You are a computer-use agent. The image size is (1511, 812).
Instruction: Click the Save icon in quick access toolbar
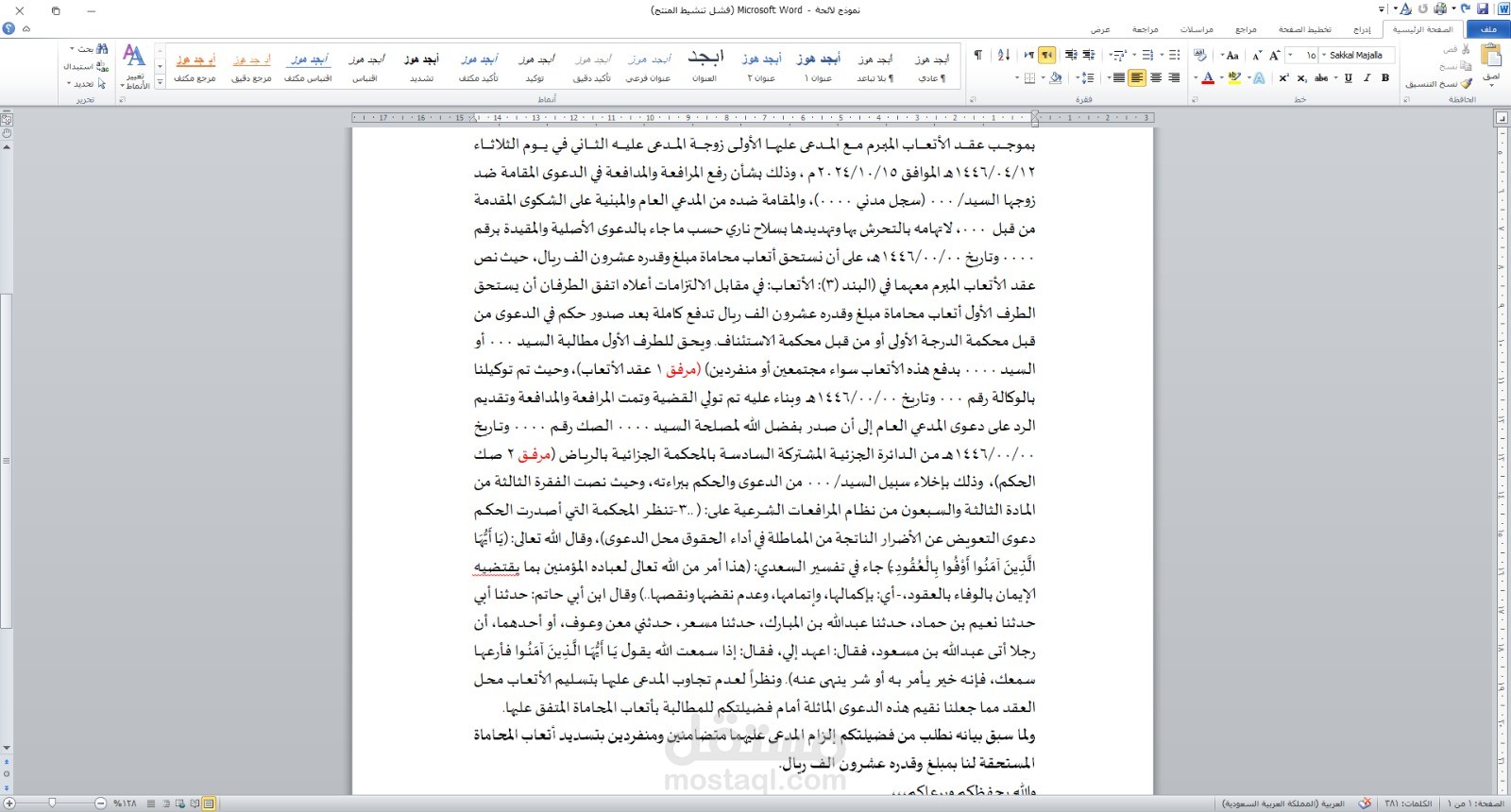[1483, 8]
